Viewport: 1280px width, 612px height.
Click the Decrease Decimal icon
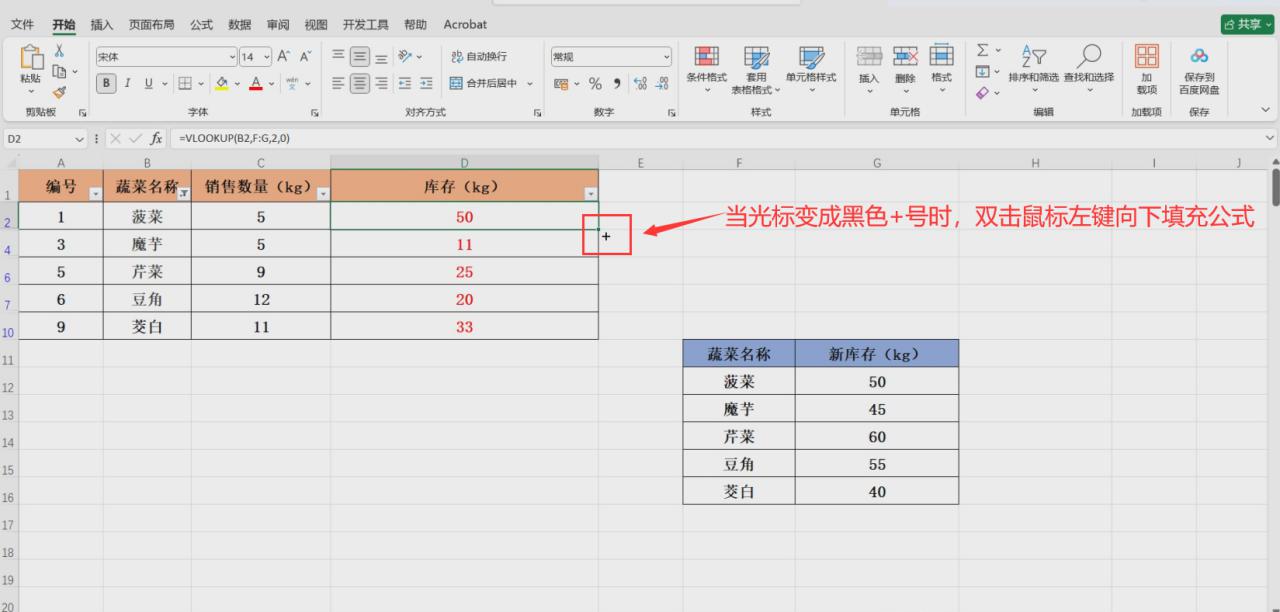[x=661, y=84]
